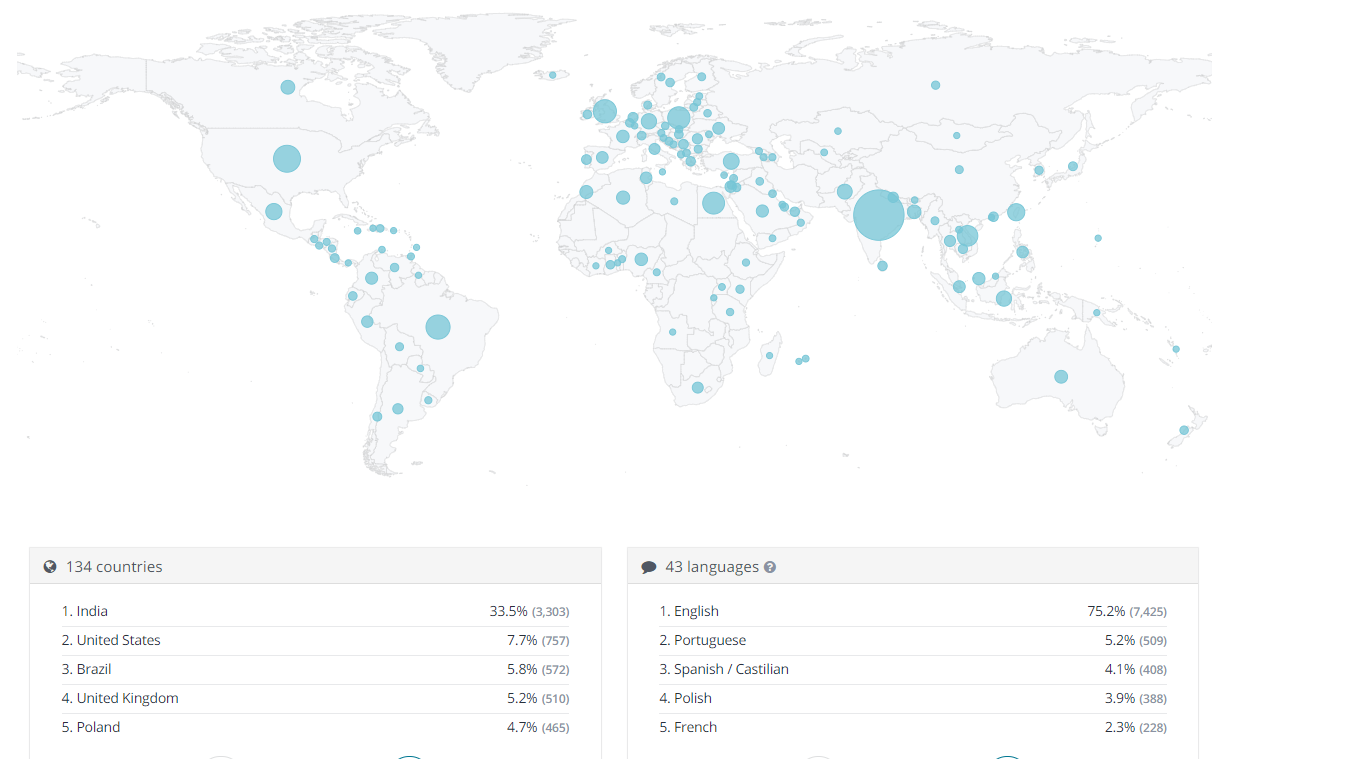Select the '4. Polish' language row
Image resolution: width=1353 pixels, height=759 pixels.
pyautogui.click(x=913, y=698)
